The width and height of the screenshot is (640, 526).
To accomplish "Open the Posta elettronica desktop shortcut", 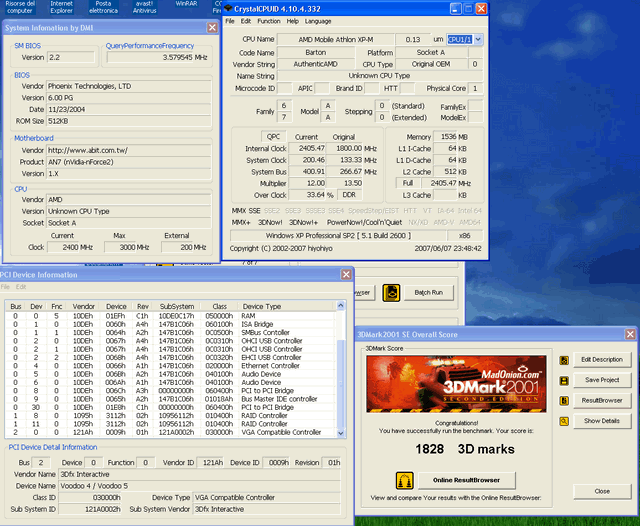I will [x=103, y=7].
